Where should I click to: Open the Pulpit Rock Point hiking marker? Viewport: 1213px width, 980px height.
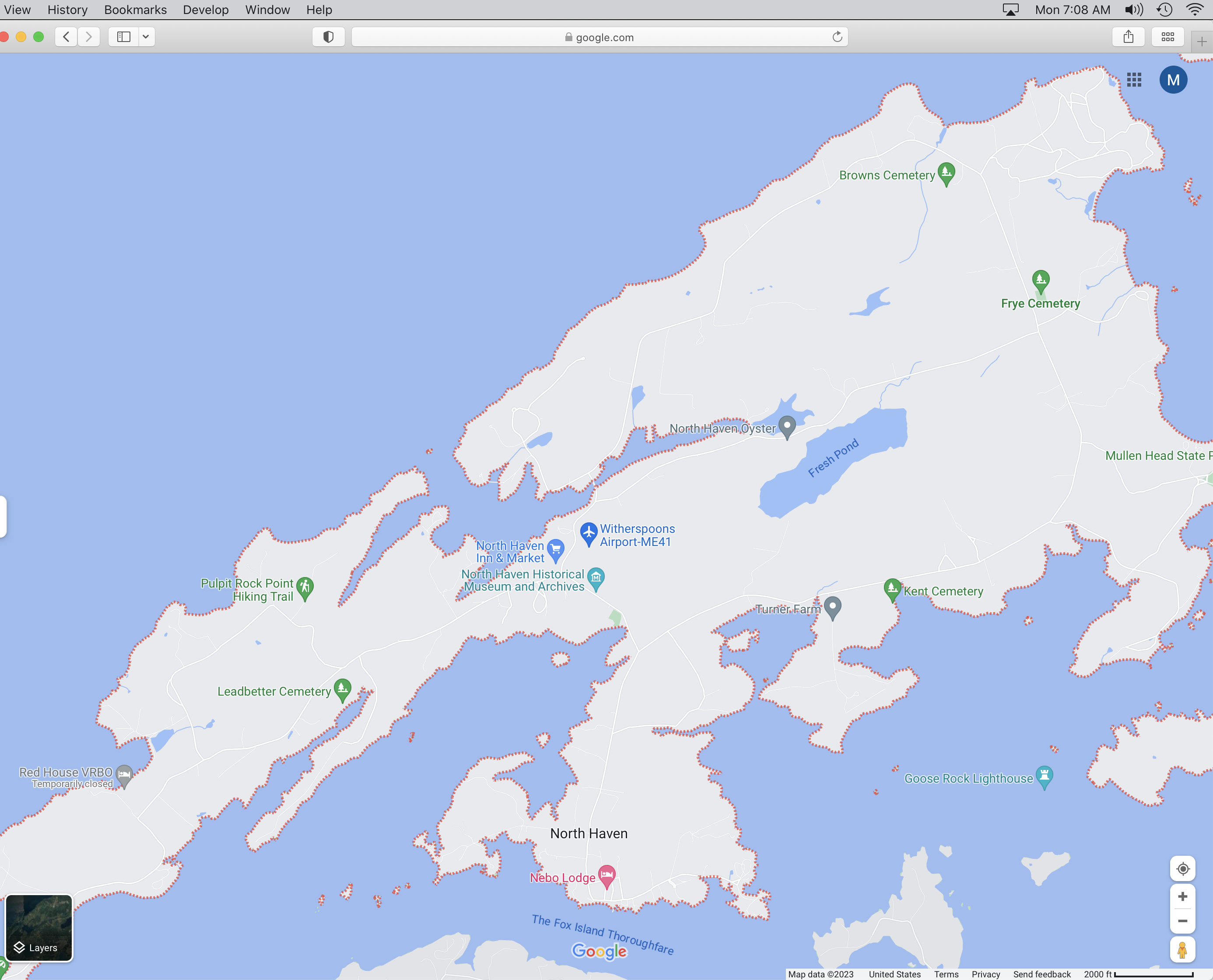tap(305, 587)
